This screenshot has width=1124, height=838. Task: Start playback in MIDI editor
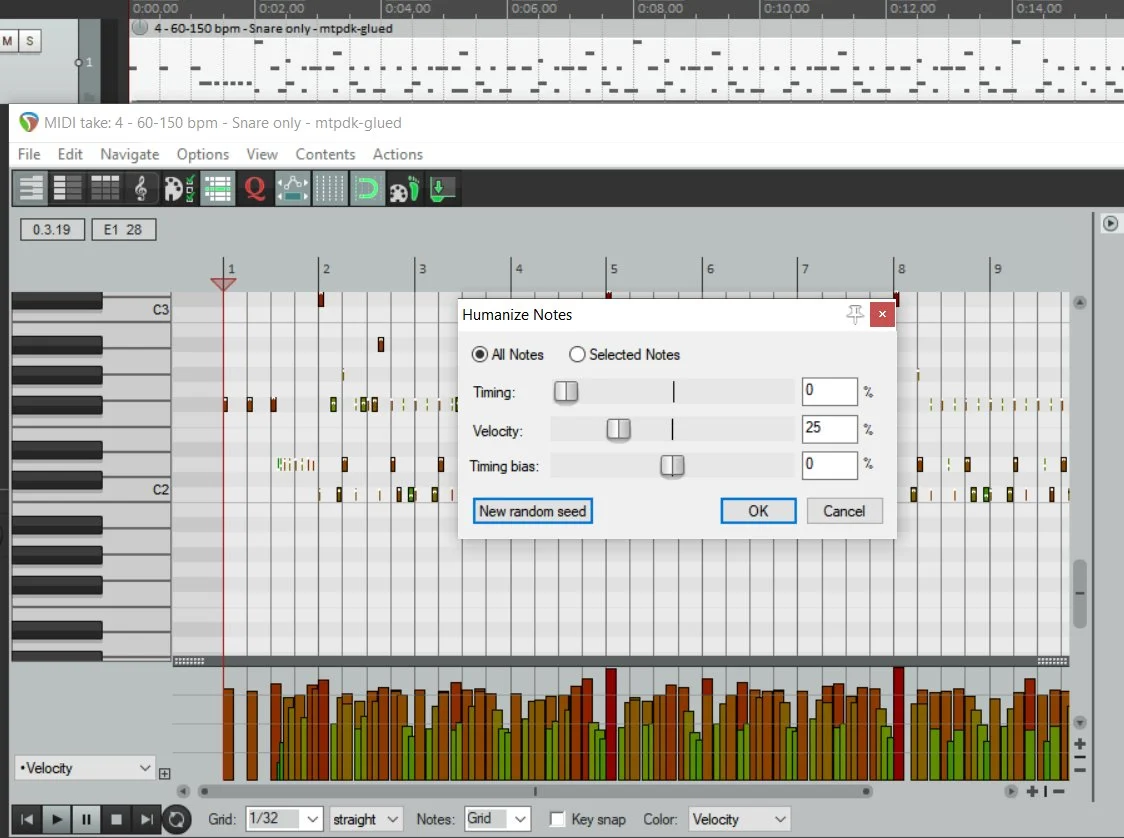tap(57, 819)
